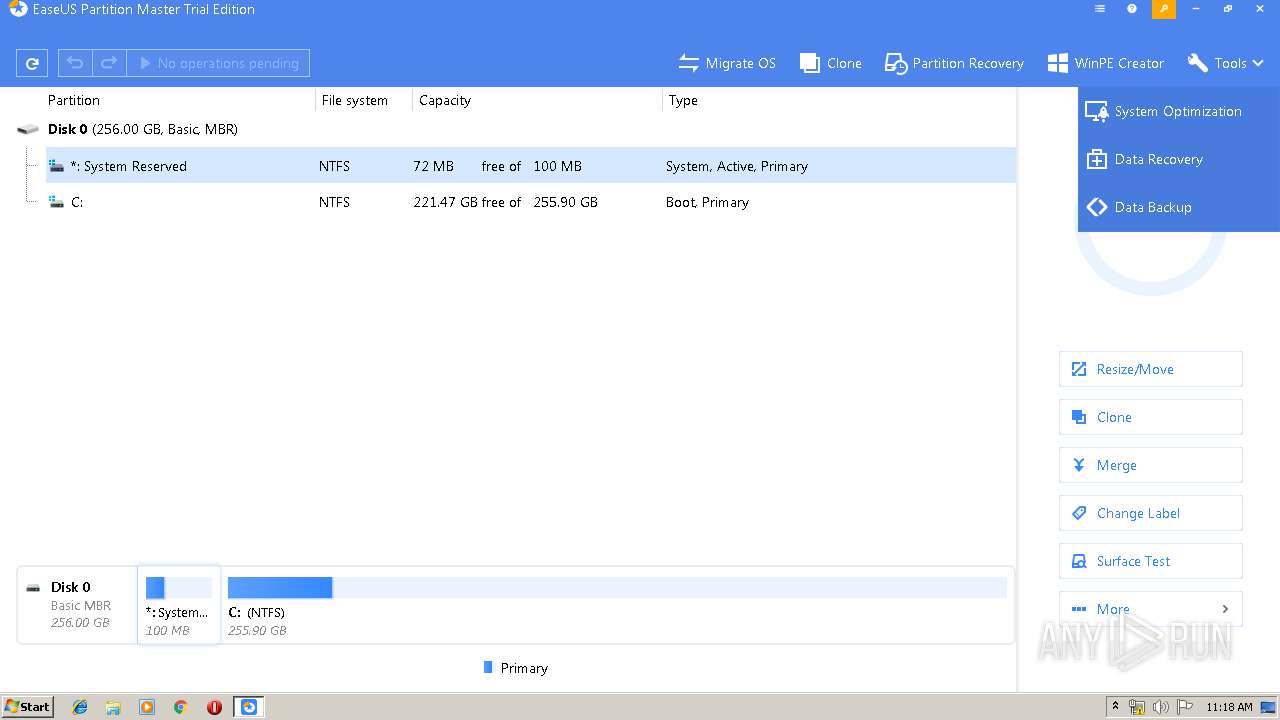Open the help question mark icon
Viewport: 1280px width, 720px height.
click(1132, 9)
